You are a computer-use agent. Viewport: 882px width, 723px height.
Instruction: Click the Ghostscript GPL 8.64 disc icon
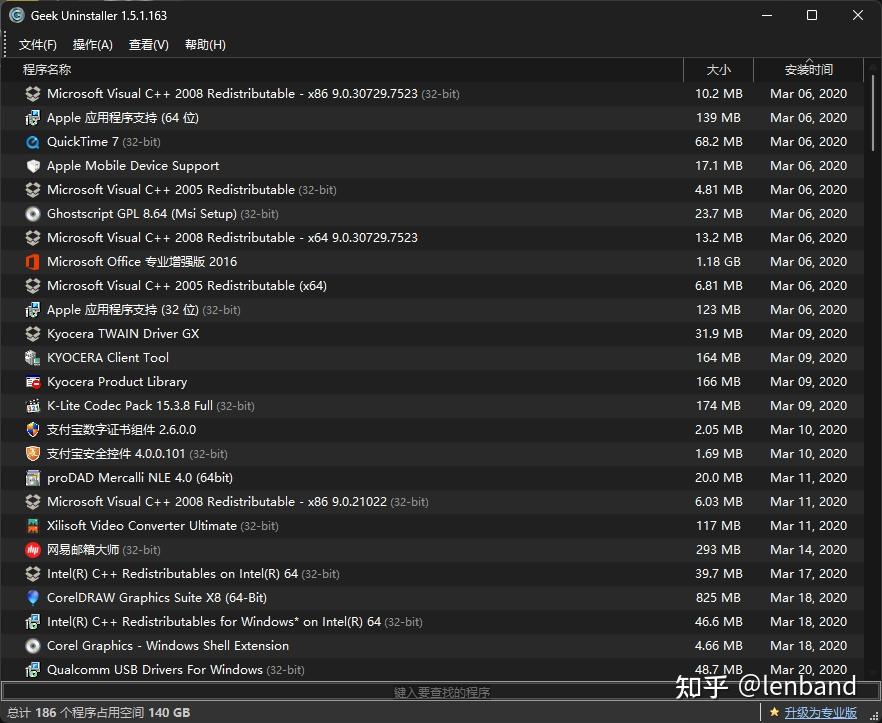click(x=33, y=214)
